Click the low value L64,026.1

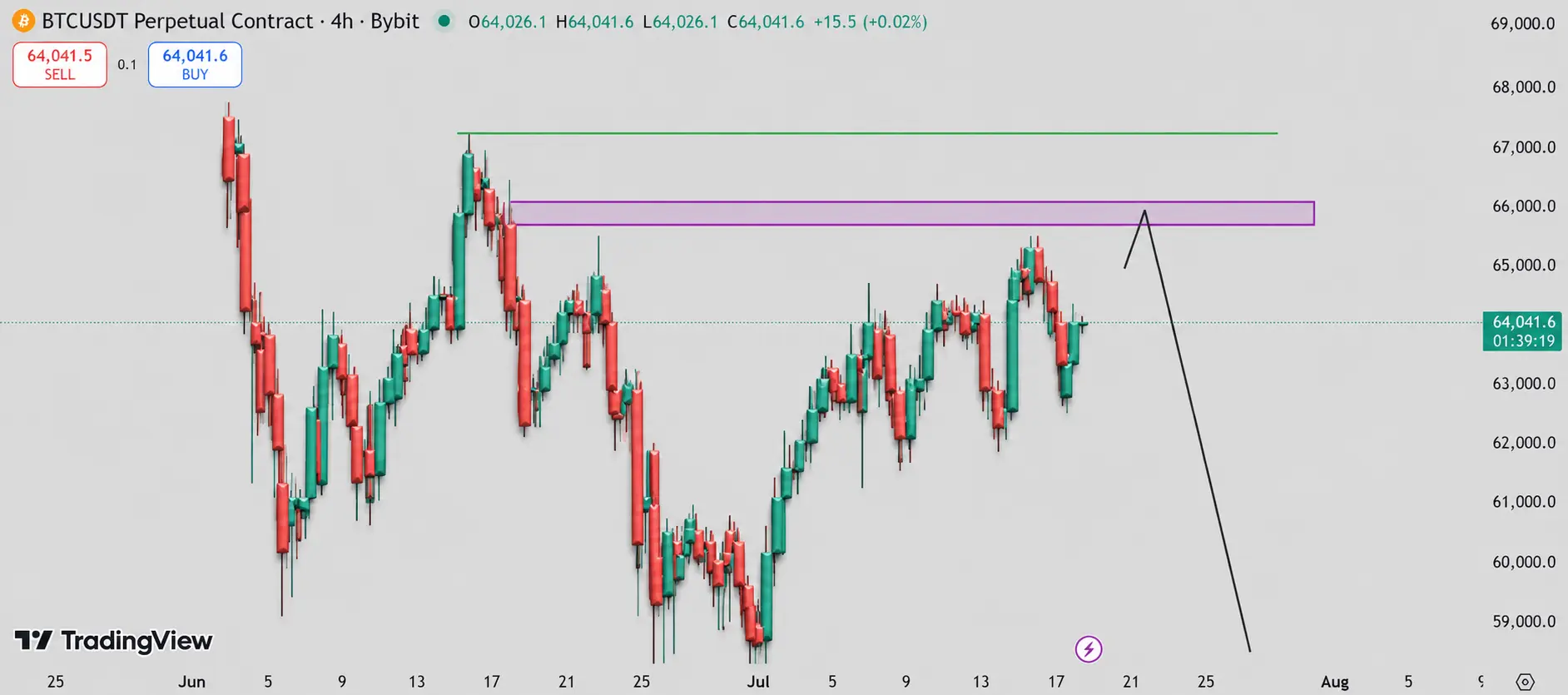tap(680, 22)
